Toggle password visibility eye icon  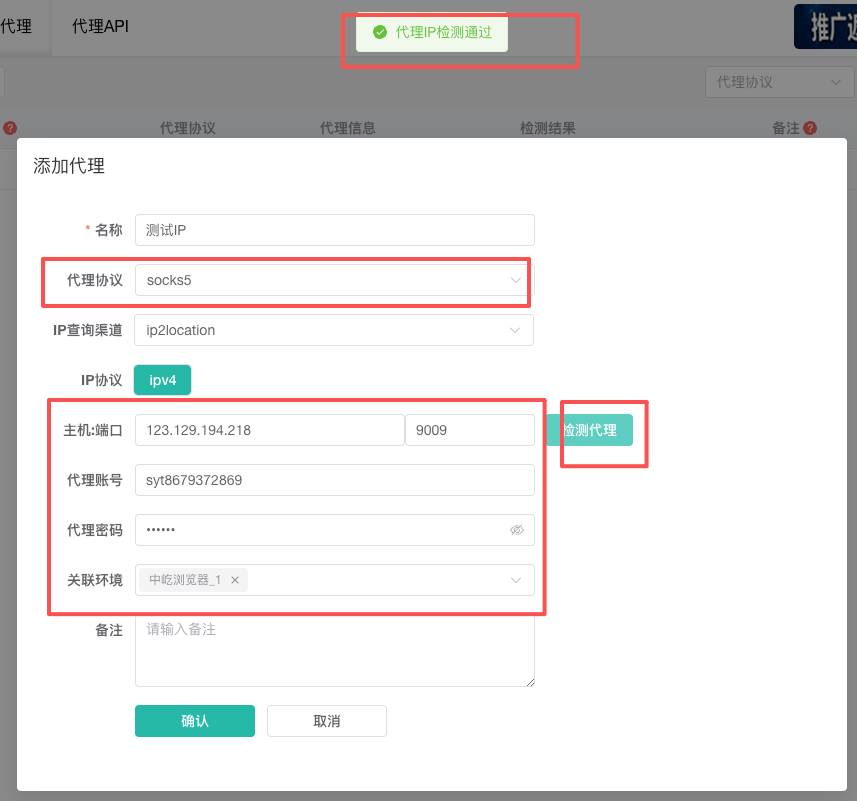(516, 530)
